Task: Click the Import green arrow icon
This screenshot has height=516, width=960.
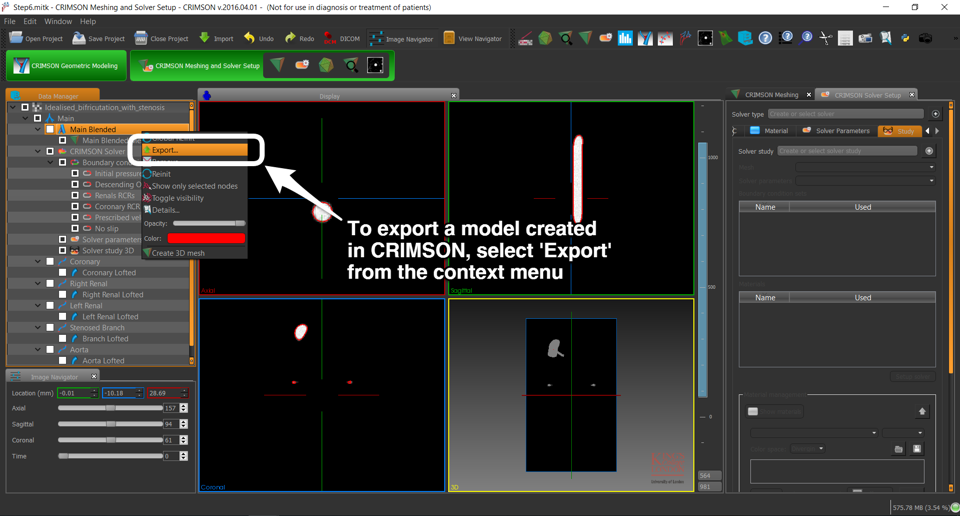Action: [204, 38]
